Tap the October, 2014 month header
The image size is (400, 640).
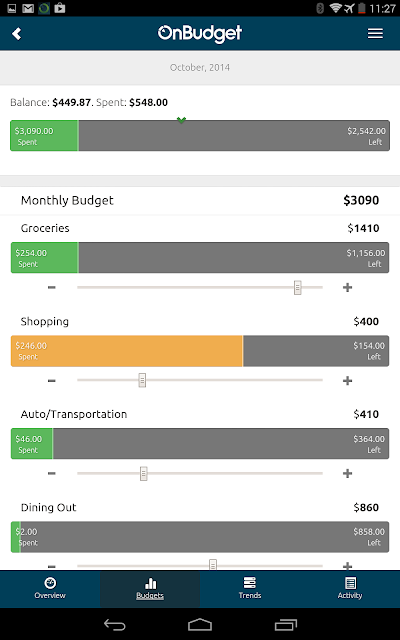coord(200,67)
